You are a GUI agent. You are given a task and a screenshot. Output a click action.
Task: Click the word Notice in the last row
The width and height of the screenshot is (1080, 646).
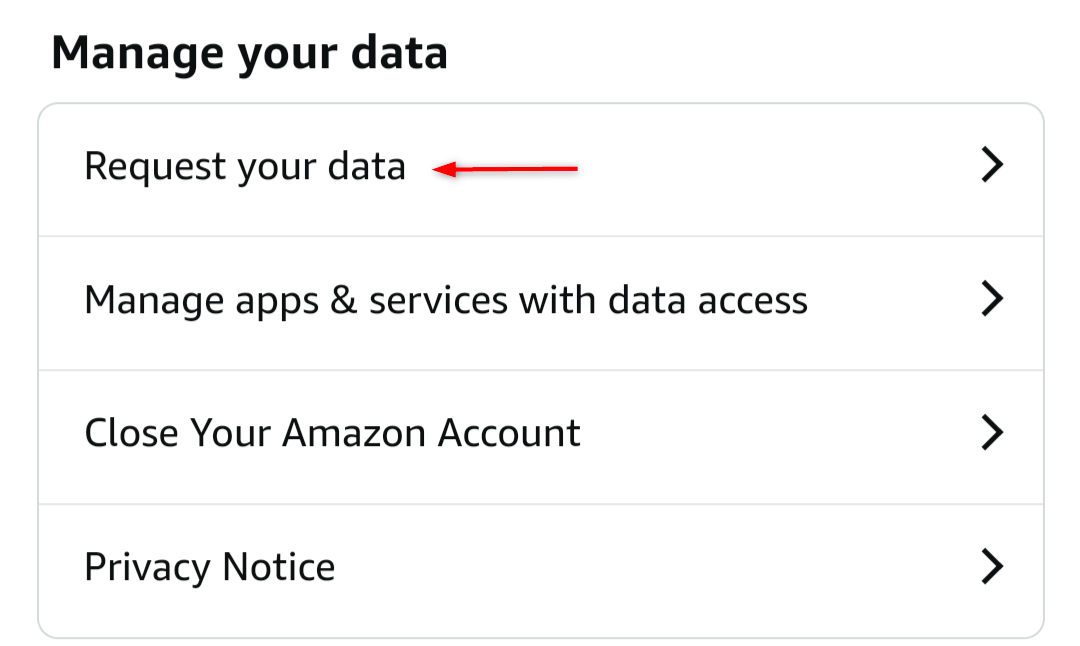(279, 567)
